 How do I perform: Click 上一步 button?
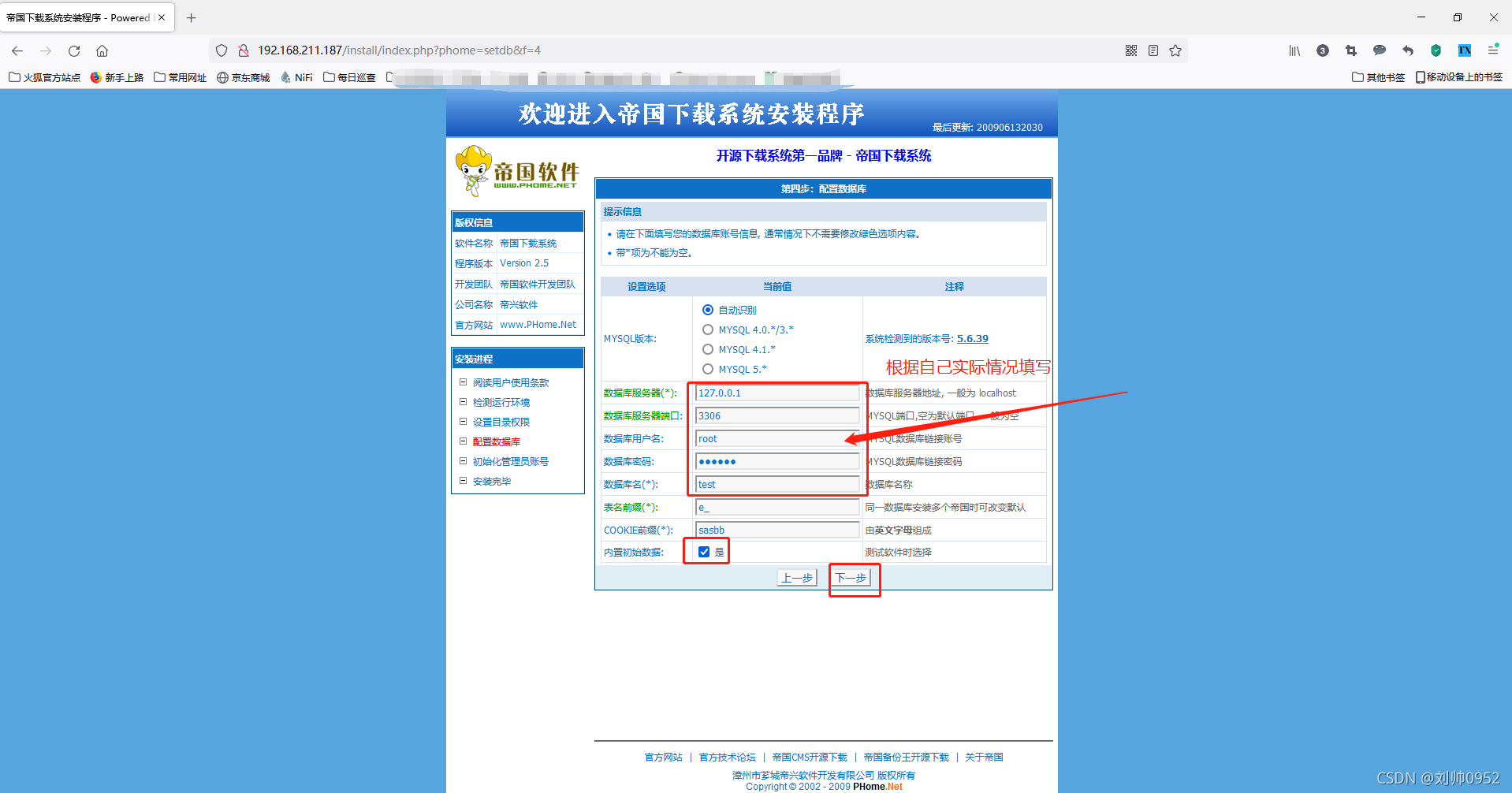[x=797, y=578]
